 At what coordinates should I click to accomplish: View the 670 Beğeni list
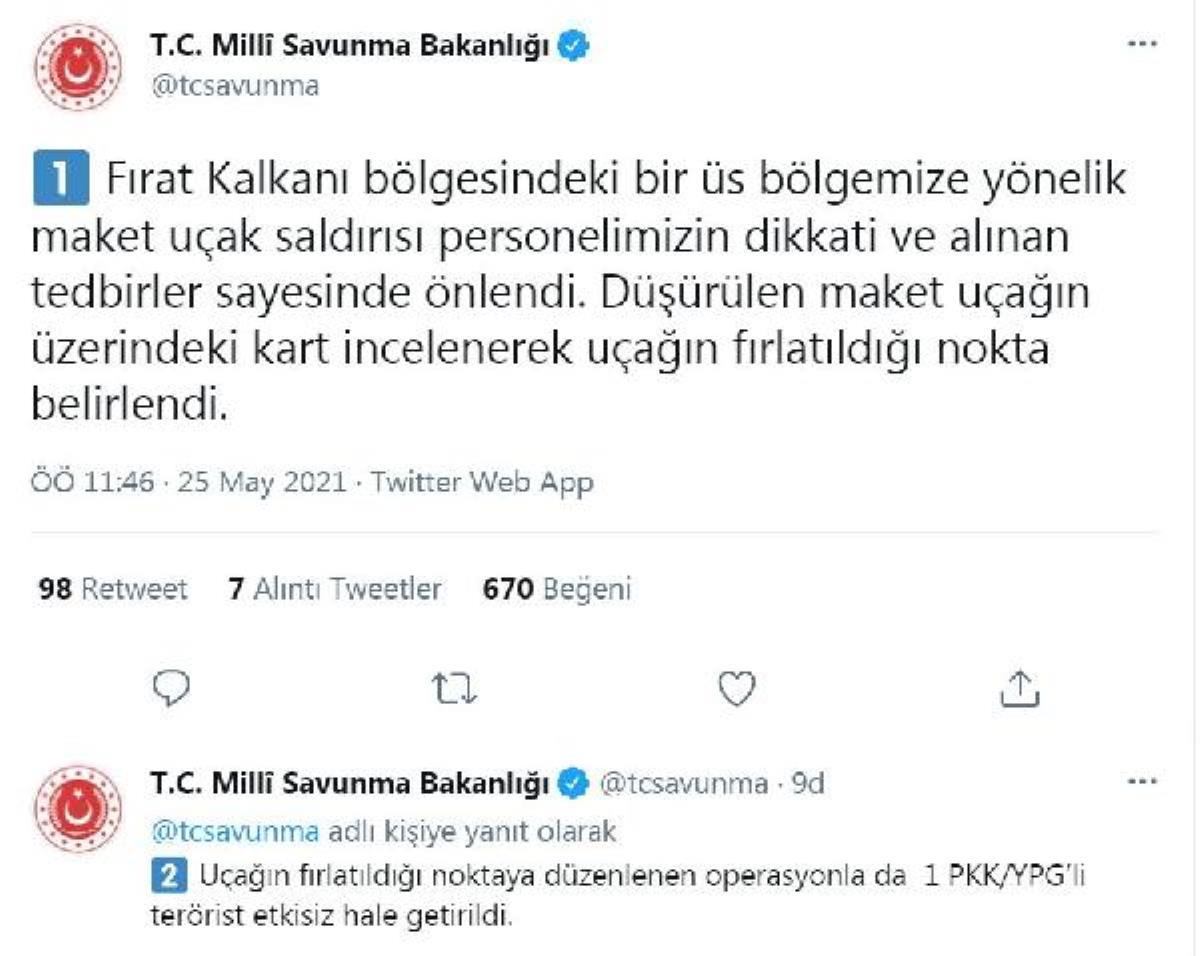(556, 589)
